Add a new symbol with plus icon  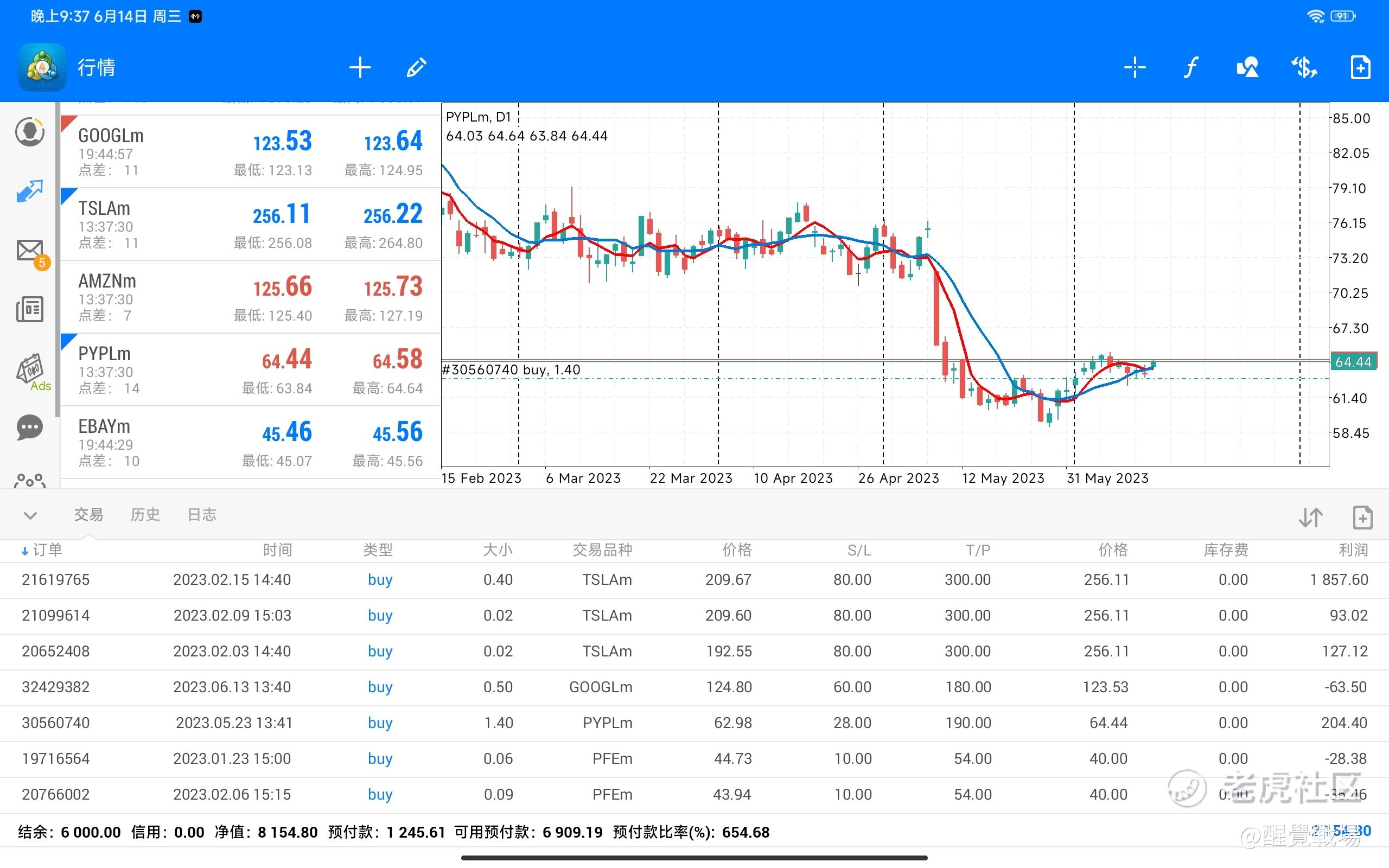point(360,67)
